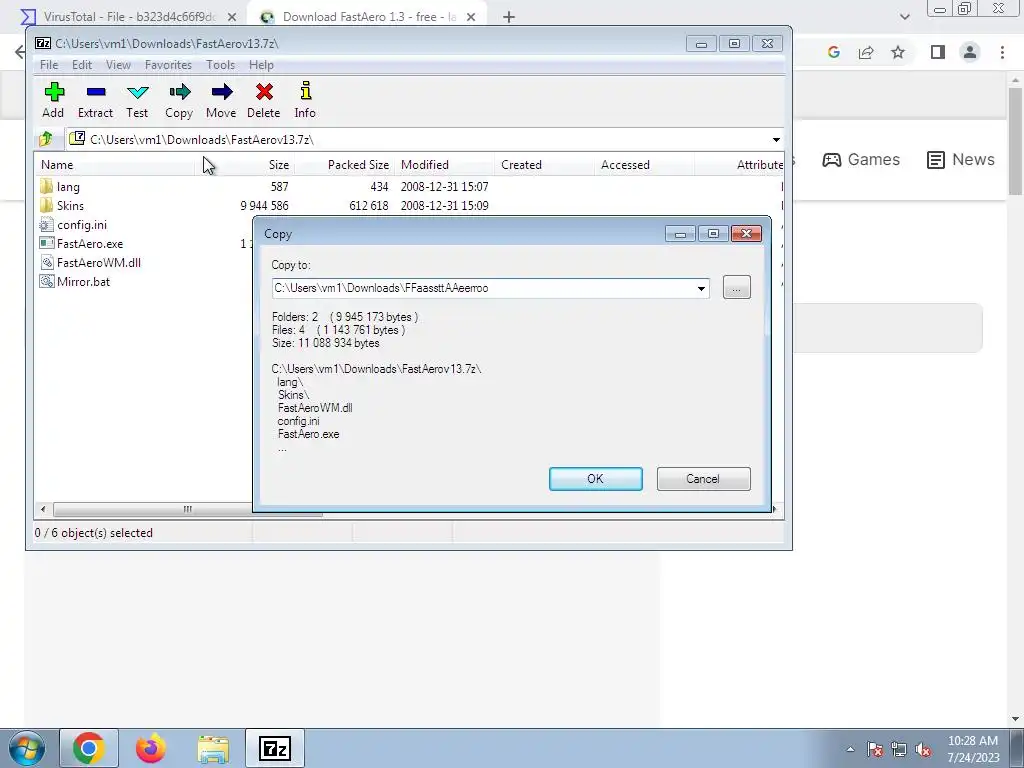Select the FastAeroWM.dll file icon

(46, 263)
